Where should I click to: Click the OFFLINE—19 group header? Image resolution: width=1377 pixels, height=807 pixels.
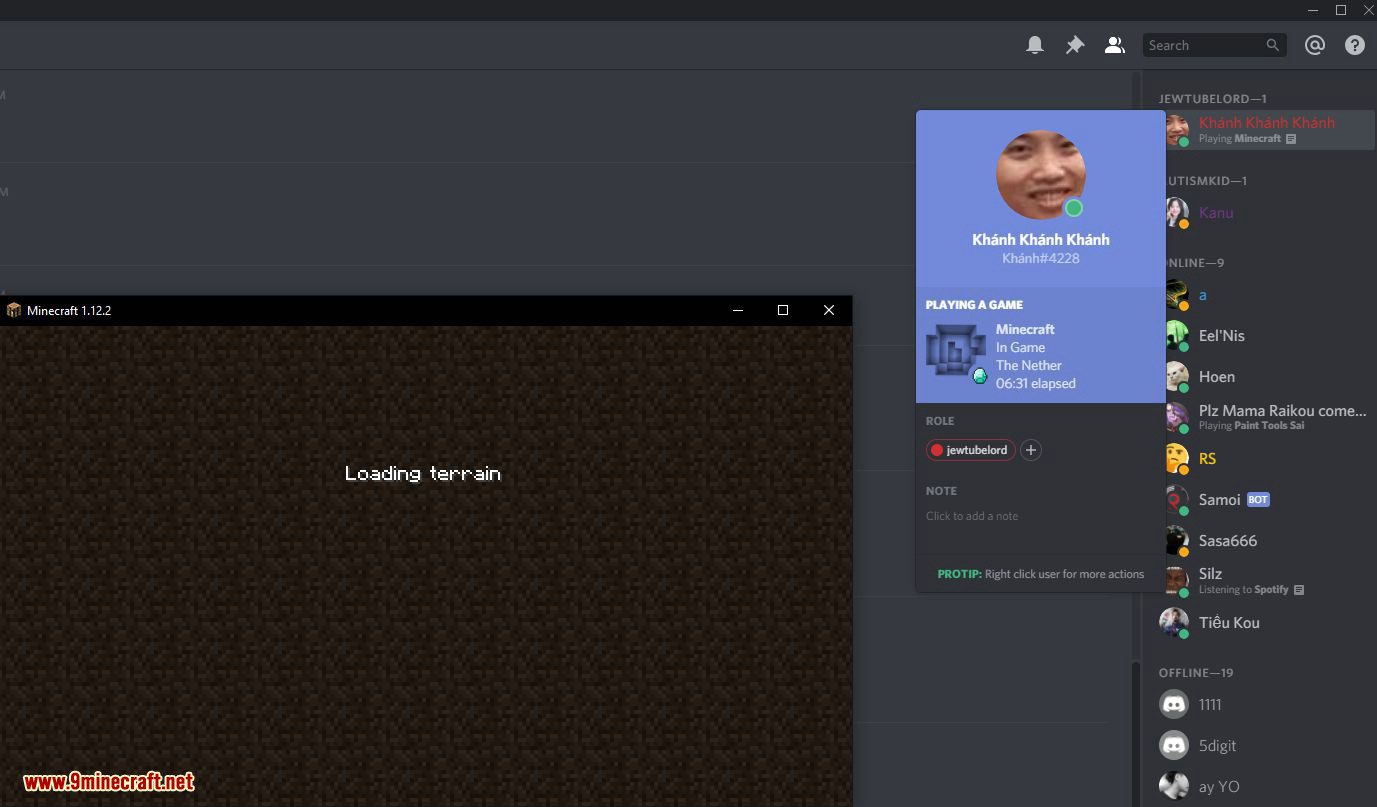pyautogui.click(x=1196, y=673)
